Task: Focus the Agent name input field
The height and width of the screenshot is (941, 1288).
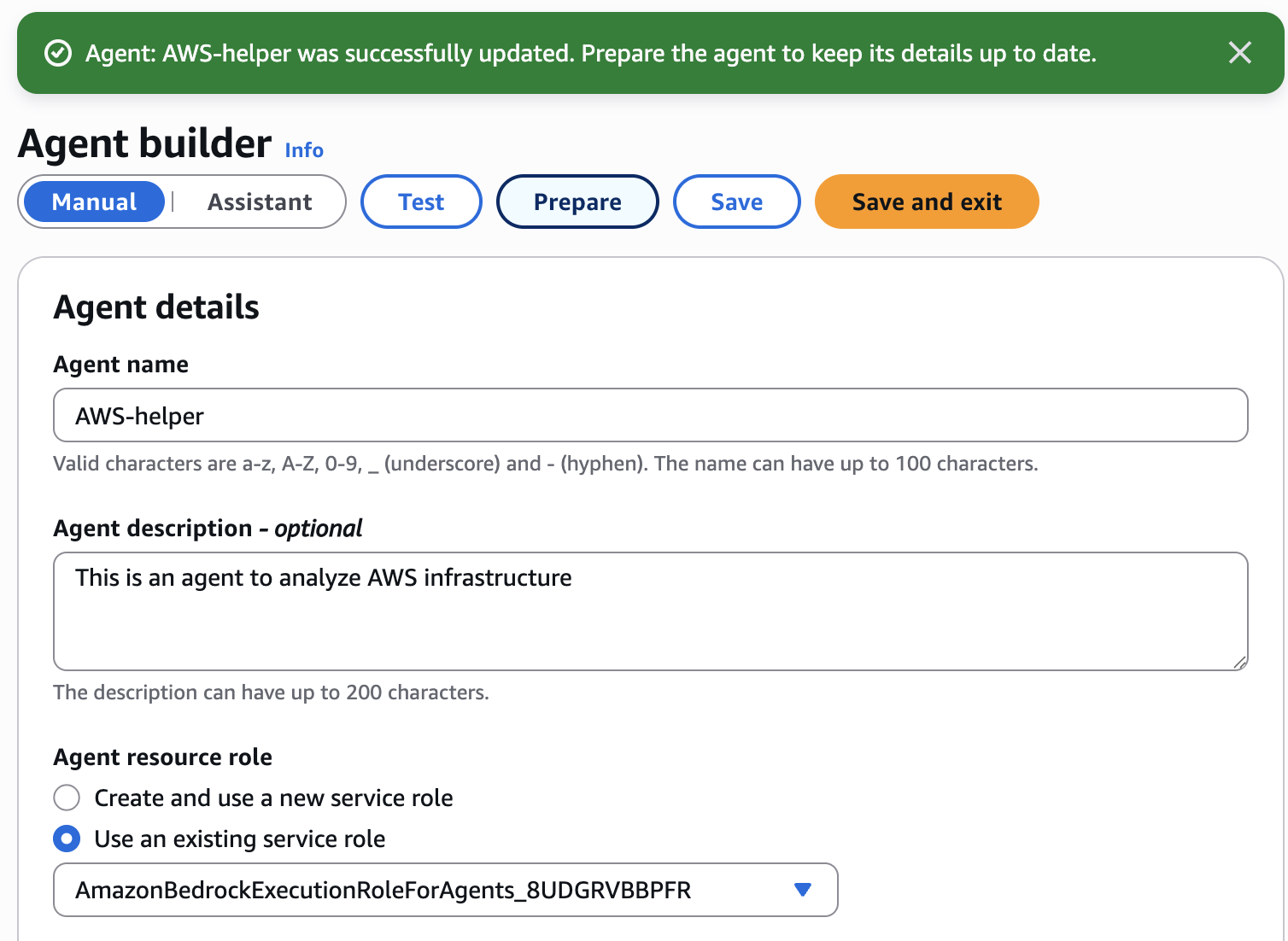Action: tap(649, 416)
